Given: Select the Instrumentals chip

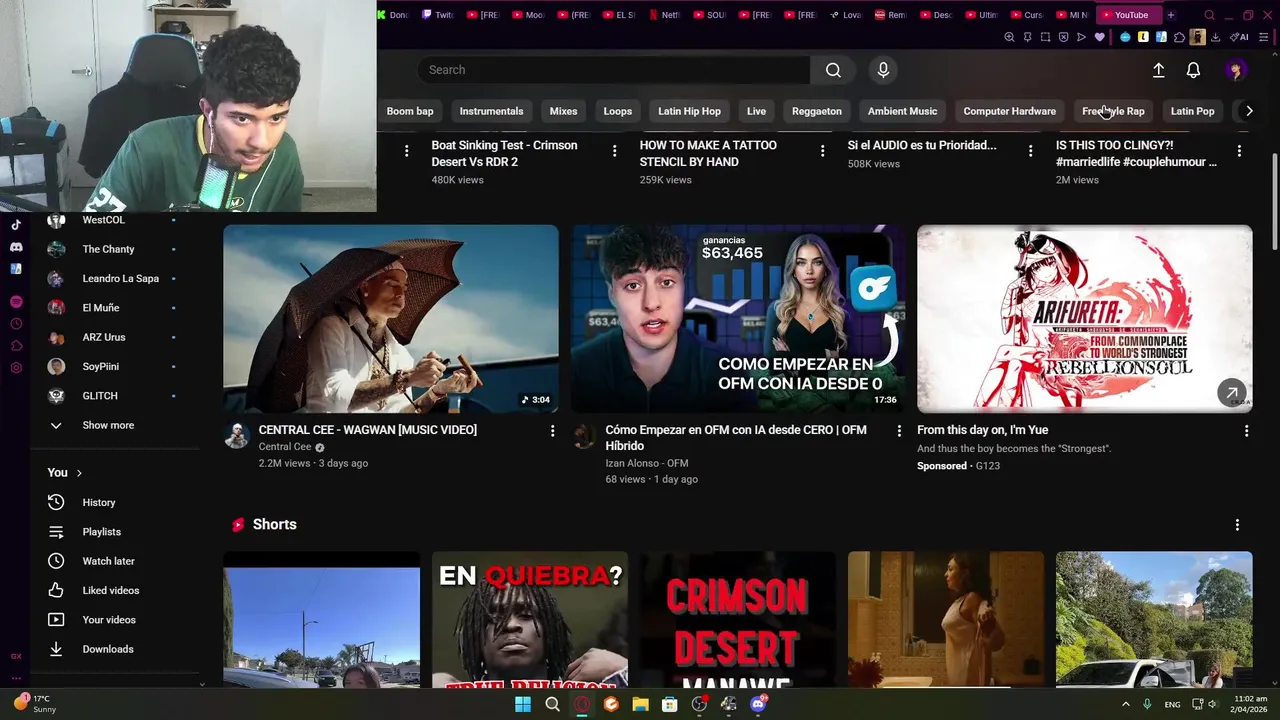Looking at the screenshot, I should [491, 111].
